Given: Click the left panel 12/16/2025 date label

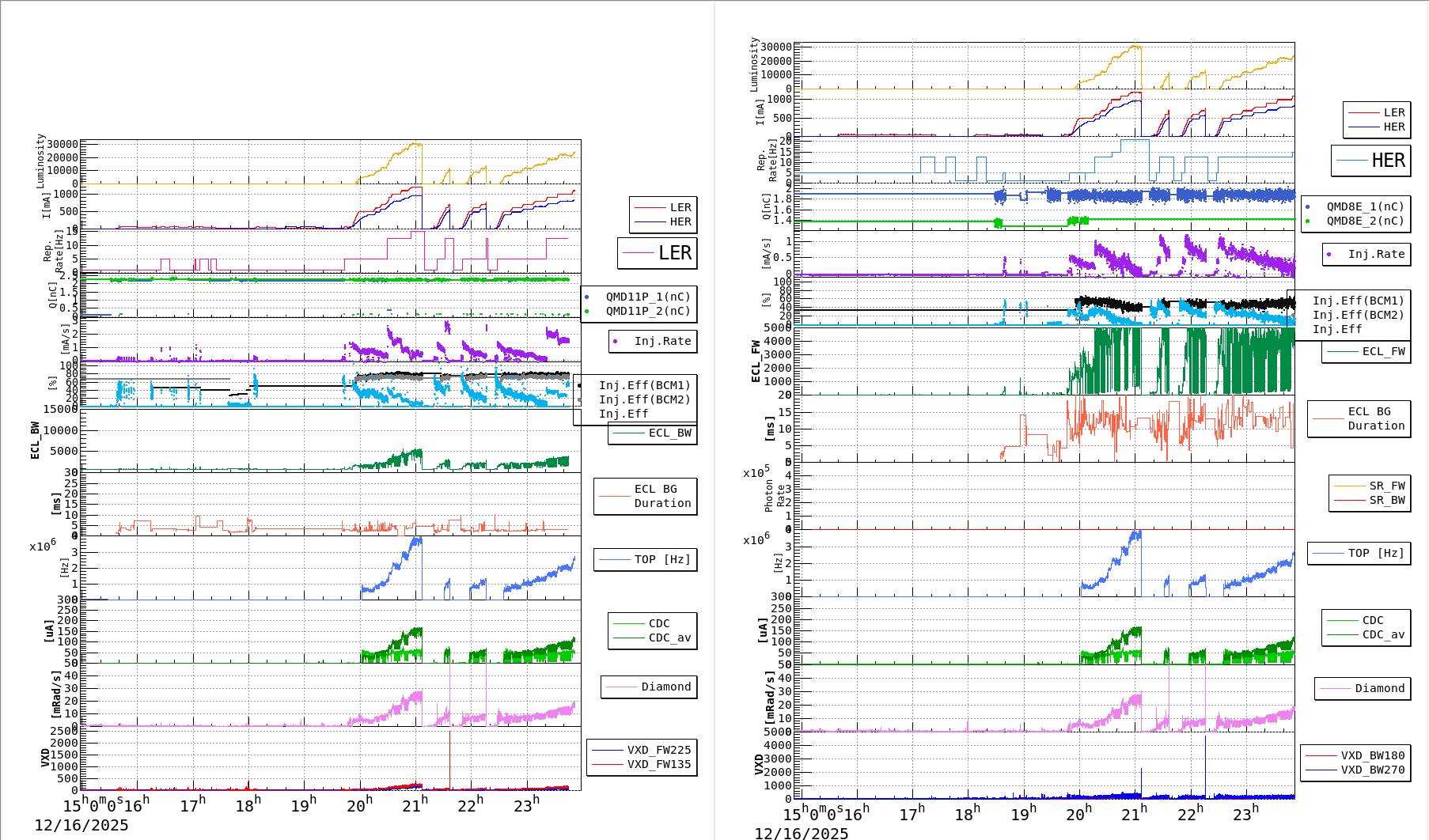Looking at the screenshot, I should [81, 826].
